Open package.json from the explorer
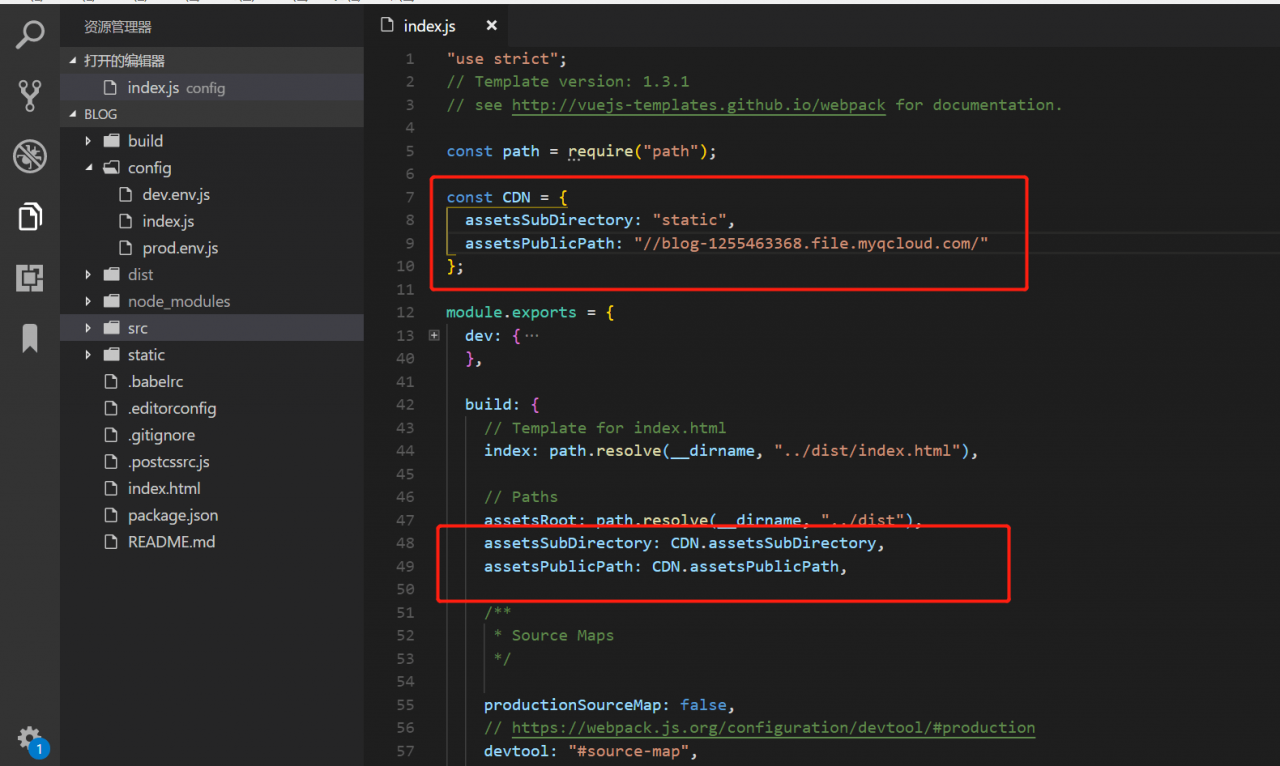The width and height of the screenshot is (1280, 766). coord(172,515)
